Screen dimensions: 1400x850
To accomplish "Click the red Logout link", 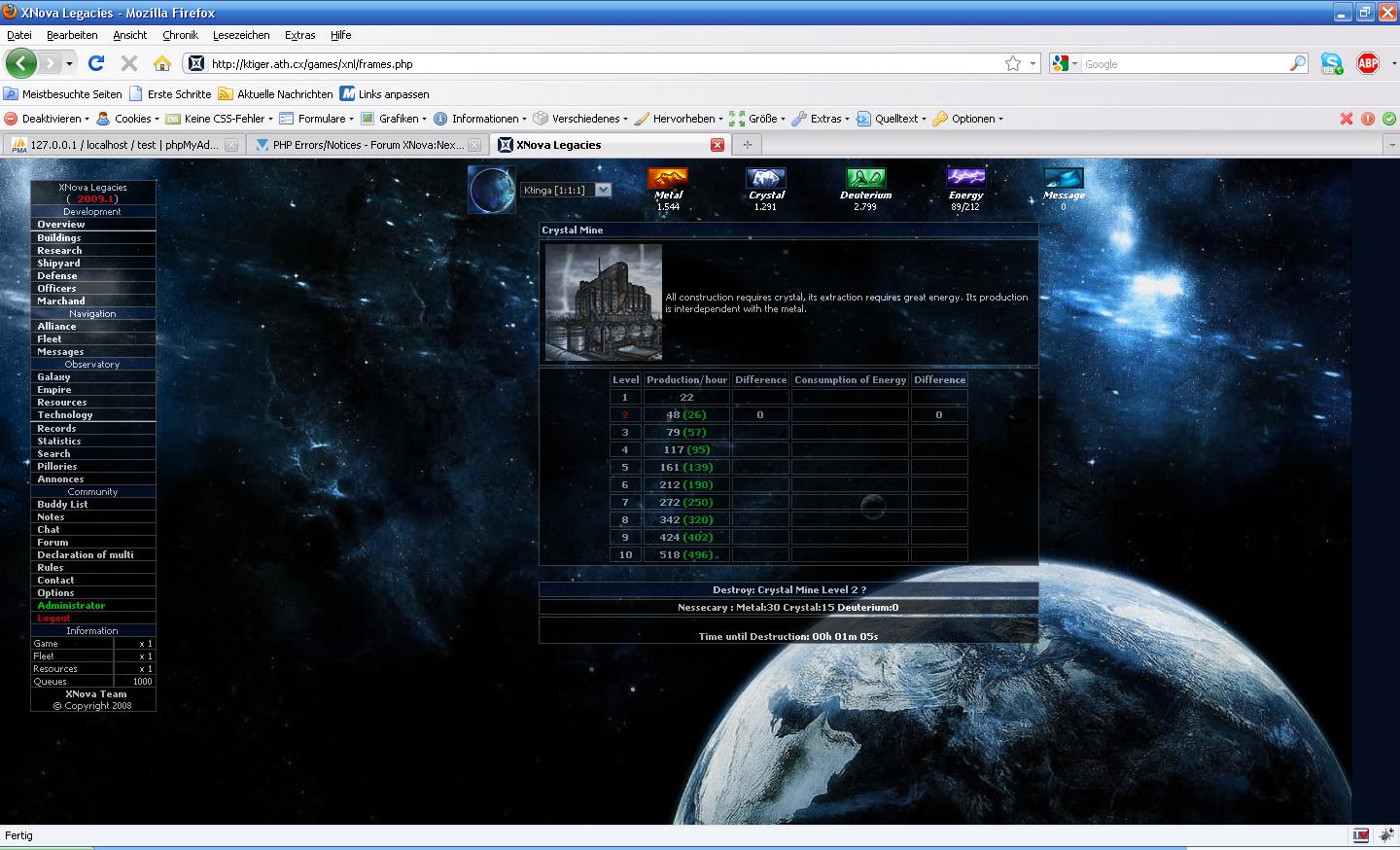I will (x=53, y=619).
